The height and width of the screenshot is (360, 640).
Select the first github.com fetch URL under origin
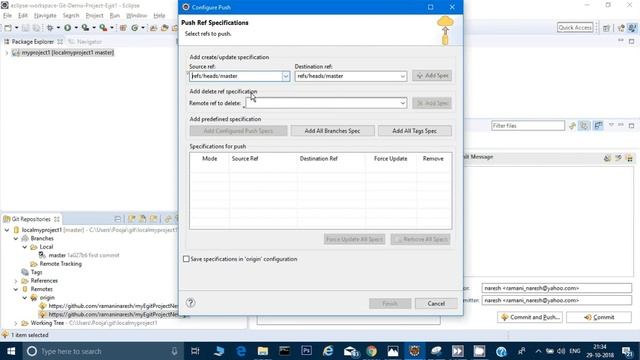109,306
